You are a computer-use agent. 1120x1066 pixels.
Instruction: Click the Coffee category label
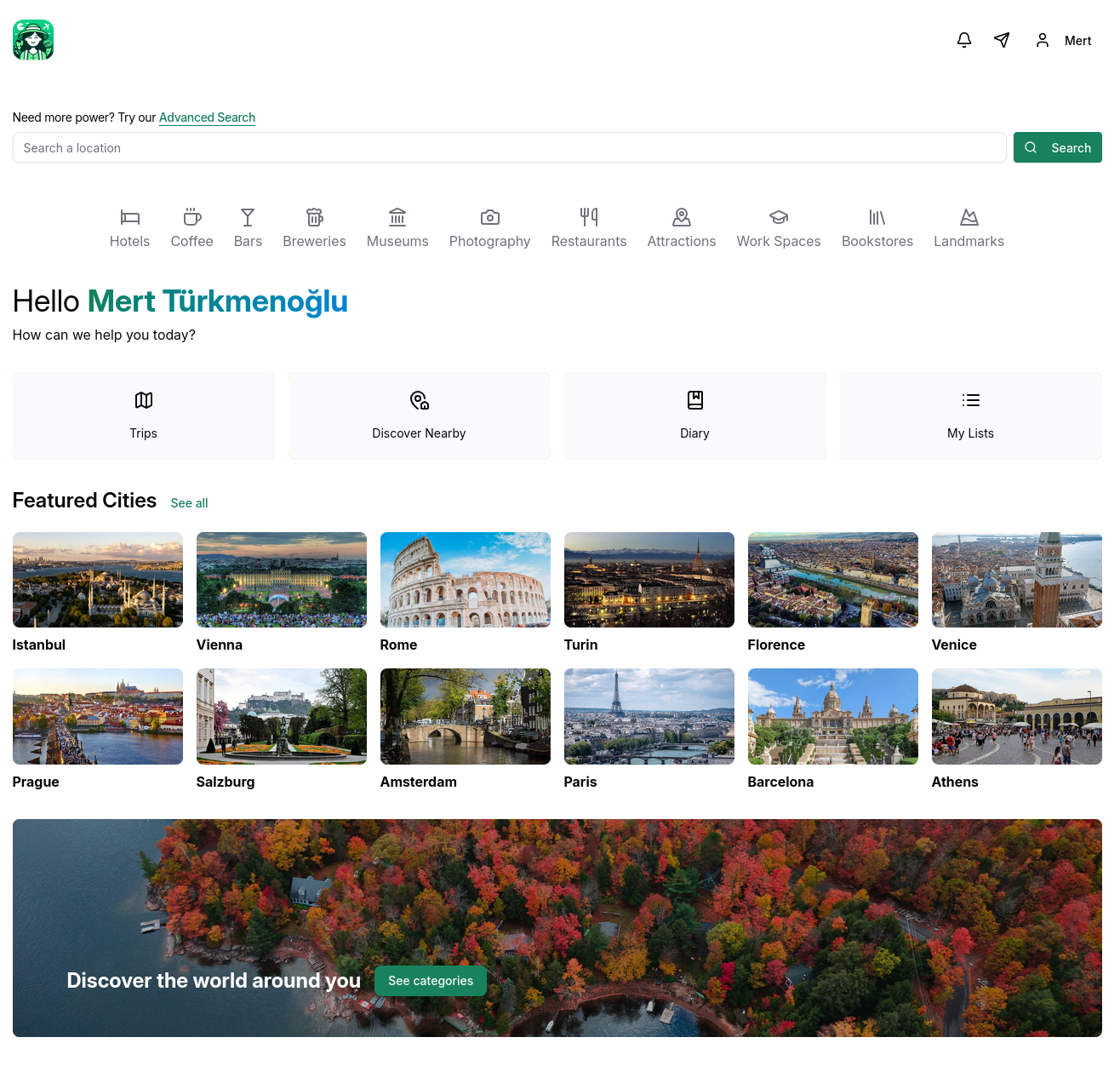(x=192, y=242)
